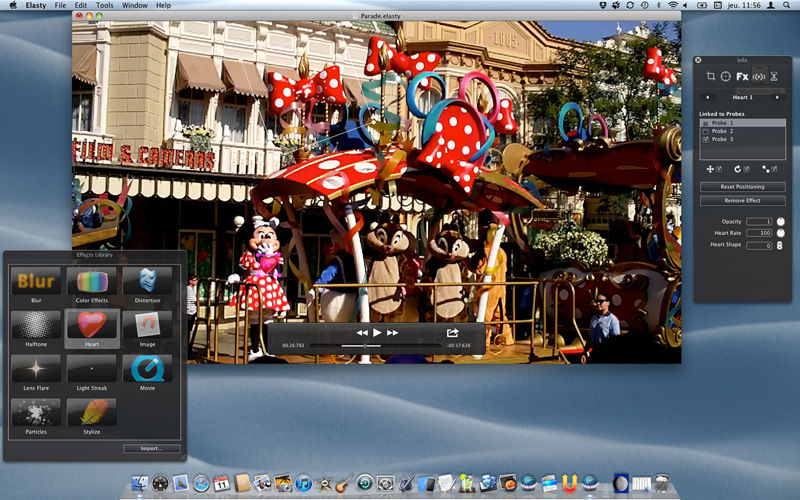Rewind the video

click(x=362, y=333)
